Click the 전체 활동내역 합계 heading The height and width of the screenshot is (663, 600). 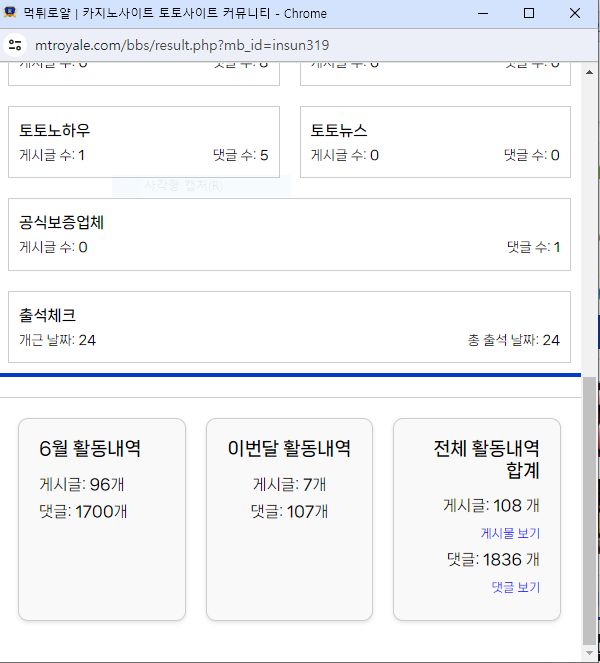point(486,458)
